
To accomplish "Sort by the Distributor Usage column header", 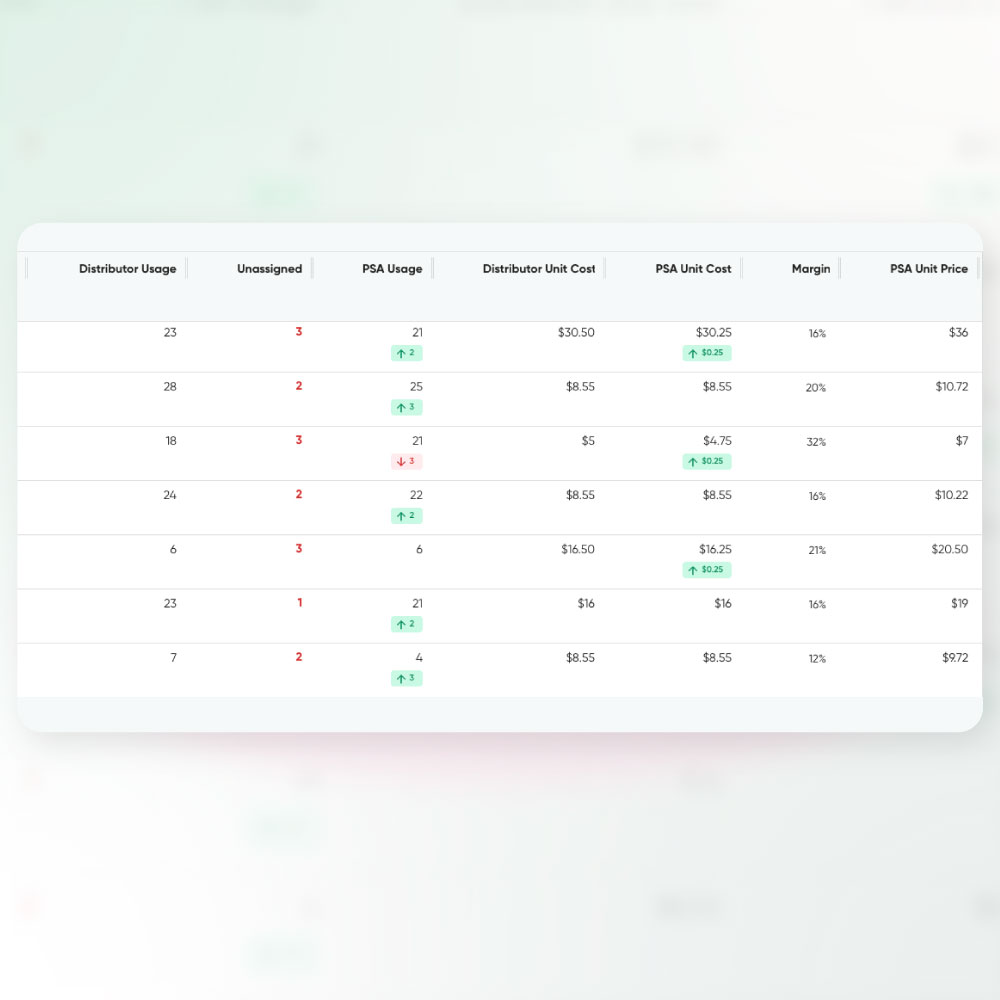I will coord(127,269).
